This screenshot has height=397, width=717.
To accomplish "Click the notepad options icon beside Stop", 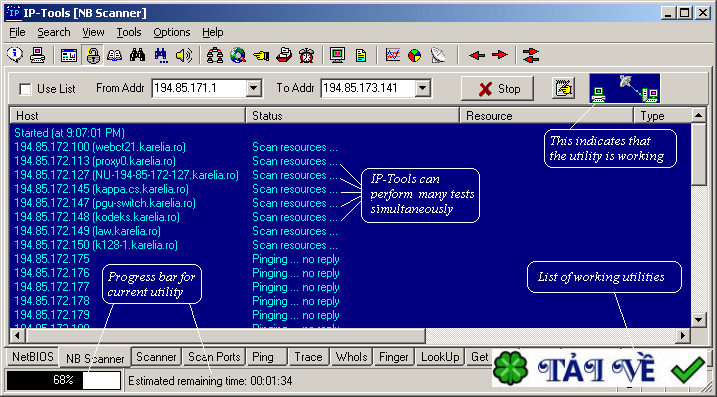I will tap(564, 88).
